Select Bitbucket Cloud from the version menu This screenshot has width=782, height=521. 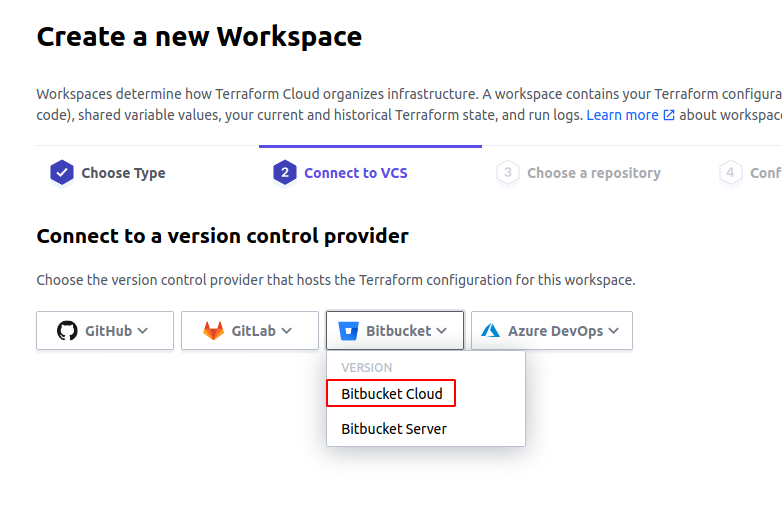(x=391, y=394)
